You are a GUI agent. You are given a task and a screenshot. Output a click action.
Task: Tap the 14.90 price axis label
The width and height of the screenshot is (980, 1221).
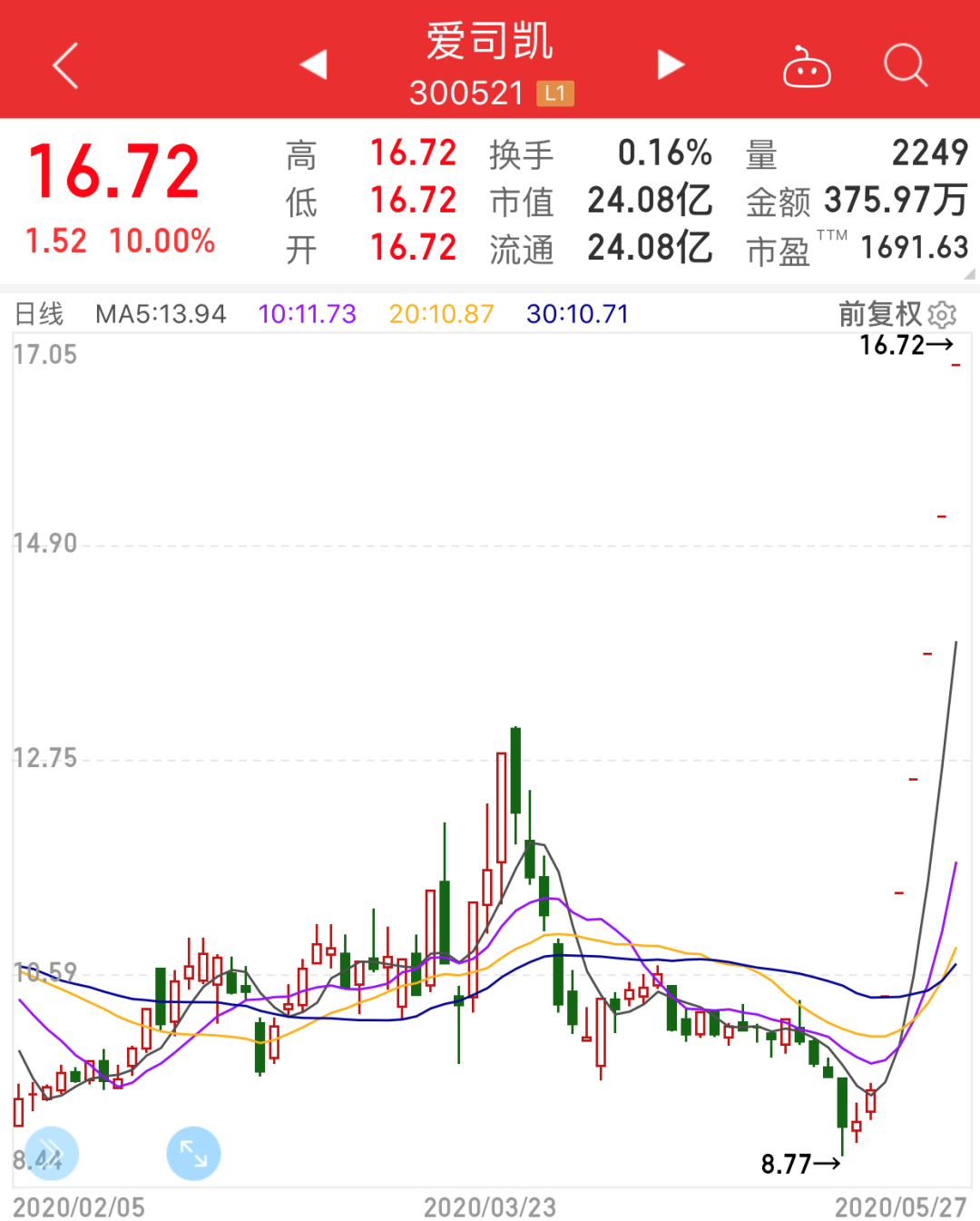pyautogui.click(x=44, y=543)
